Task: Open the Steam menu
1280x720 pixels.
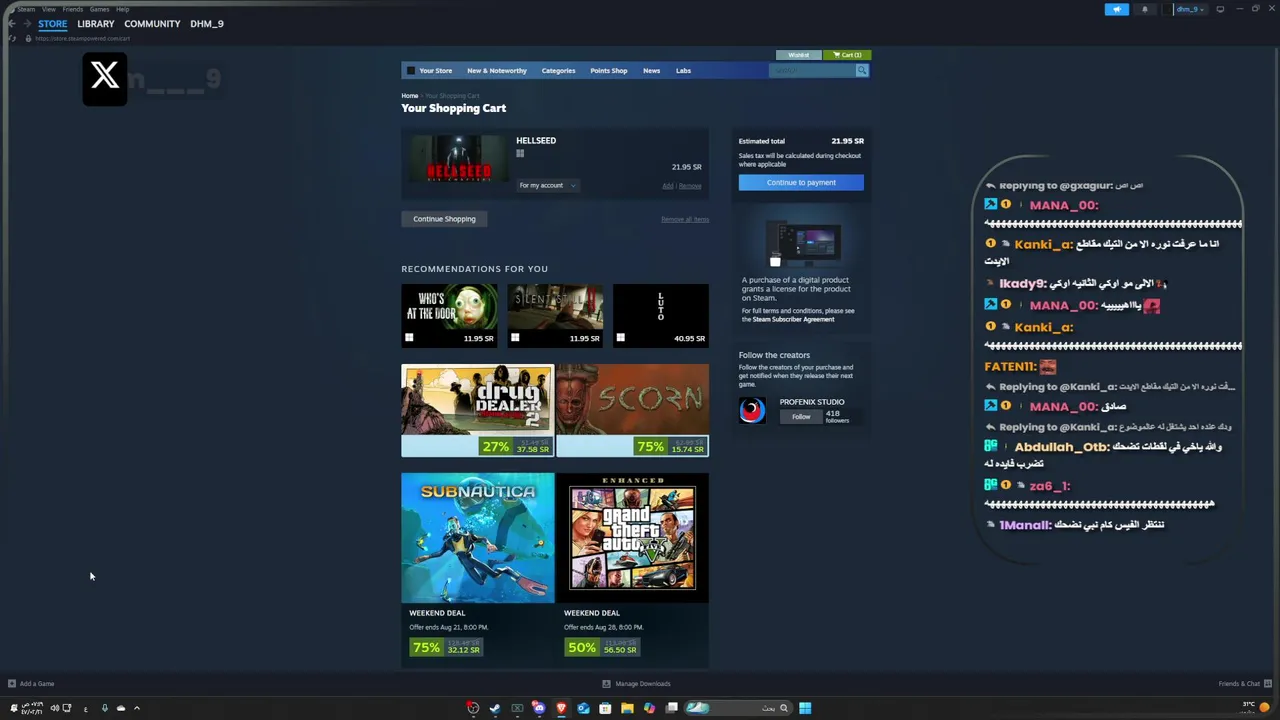Action: (24, 9)
